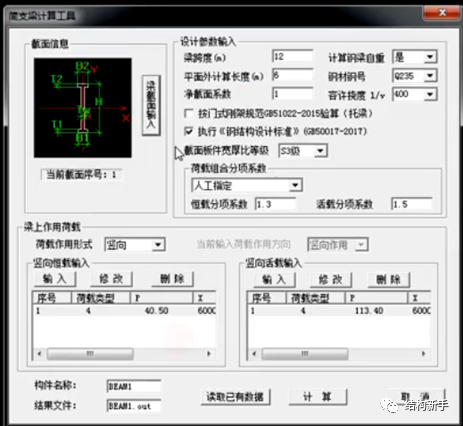This screenshot has width=463, height=426.
Task: Toggle 执行《钢结构设计标准》GB50017-2017 checkbox
Action: (189, 131)
